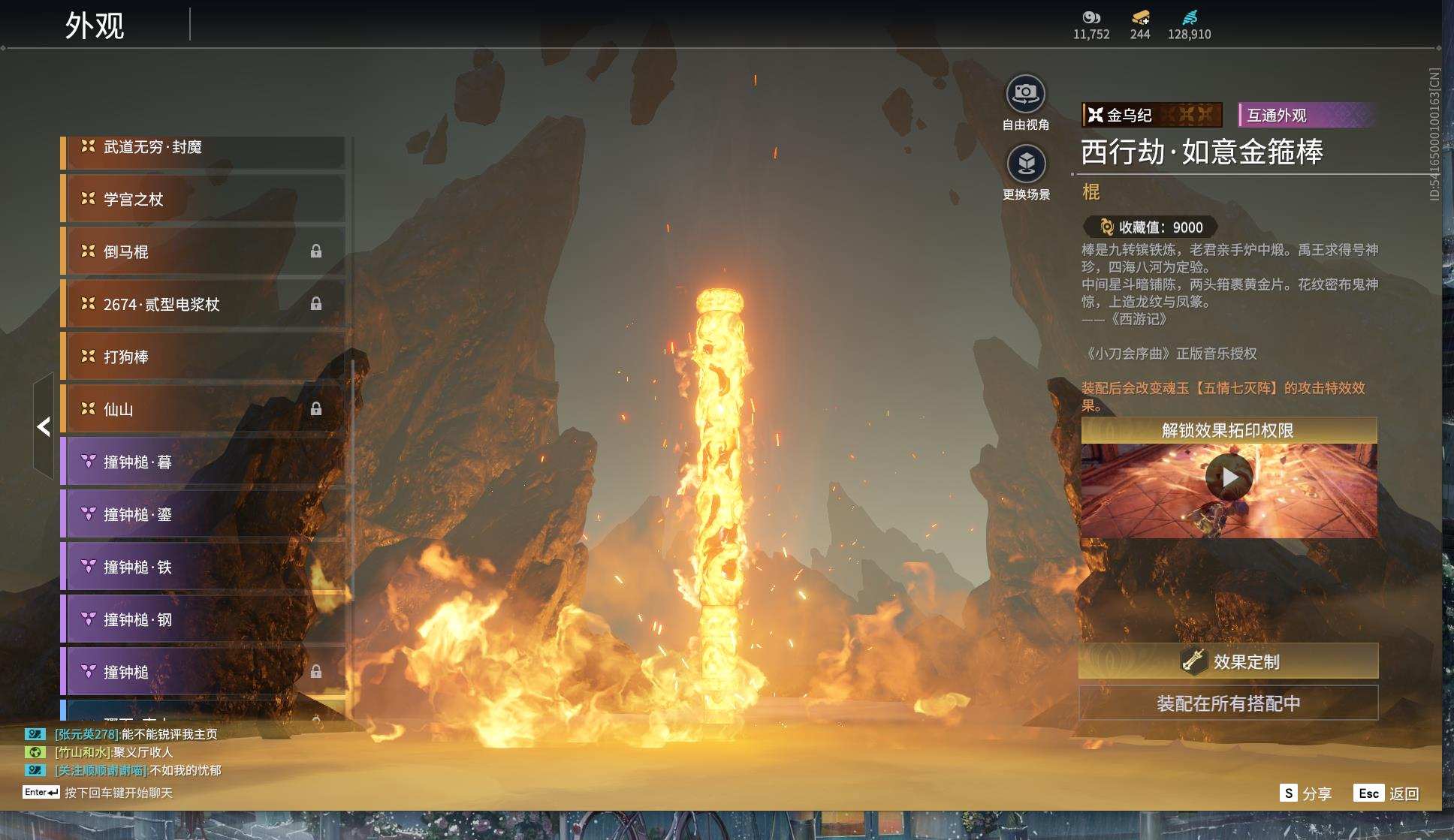Click the gold icon on 打狗棒 row
The image size is (1454, 840).
88,356
